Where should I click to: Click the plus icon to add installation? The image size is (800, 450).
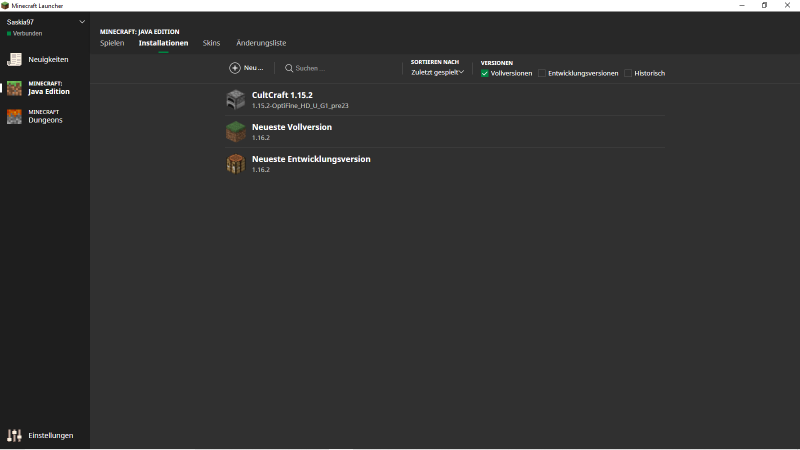click(235, 68)
